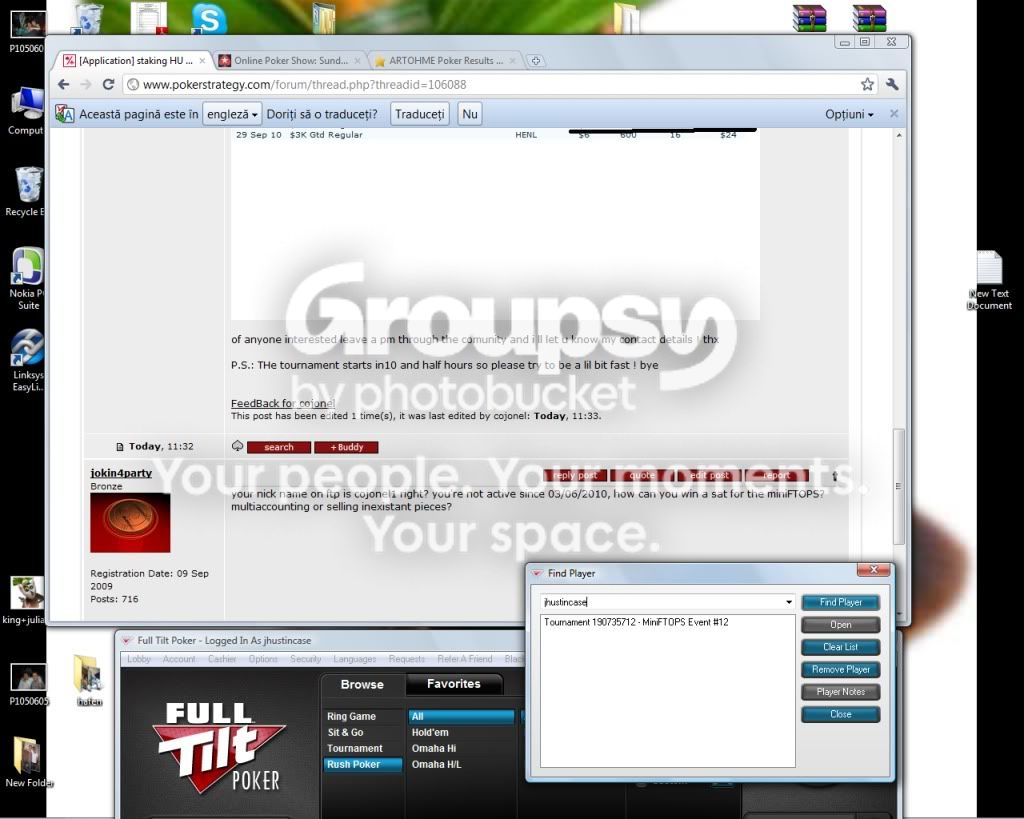Open the Computer desktop icon
This screenshot has width=1024, height=819.
(x=27, y=112)
